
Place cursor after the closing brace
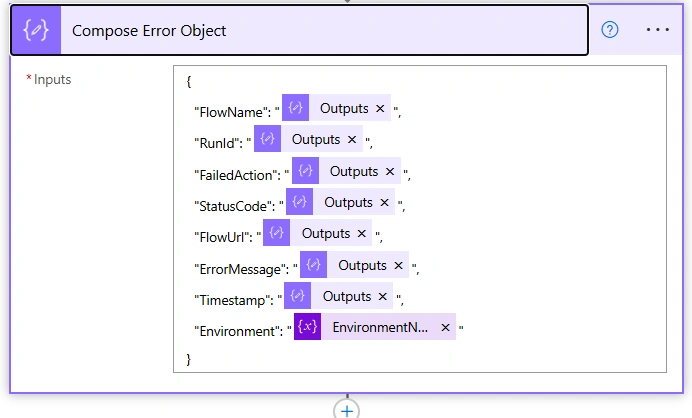point(192,359)
